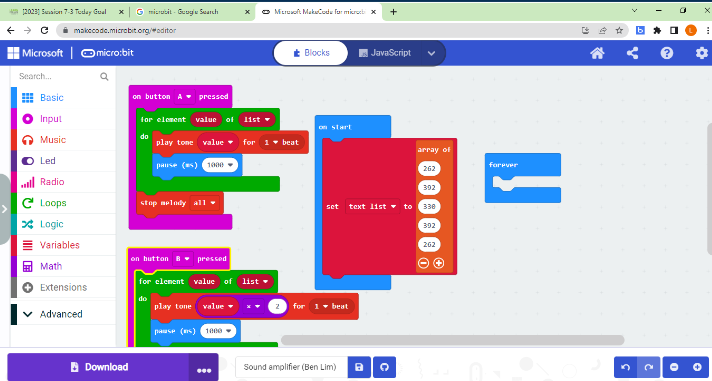
Task: Click the browser address bar URL
Action: (125, 30)
